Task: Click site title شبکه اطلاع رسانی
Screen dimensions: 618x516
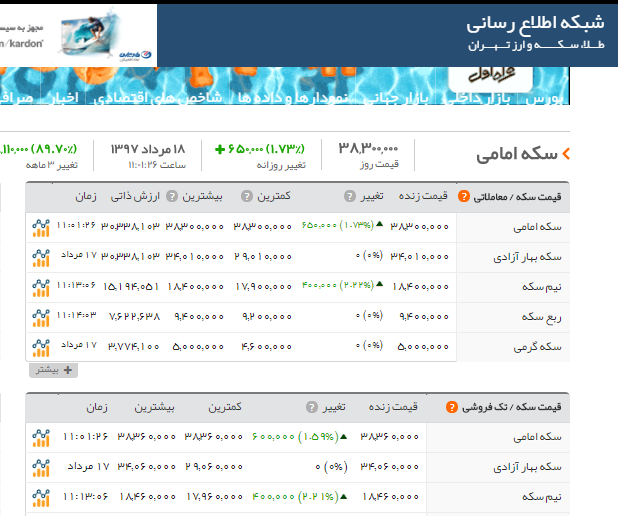Action: click(x=535, y=23)
